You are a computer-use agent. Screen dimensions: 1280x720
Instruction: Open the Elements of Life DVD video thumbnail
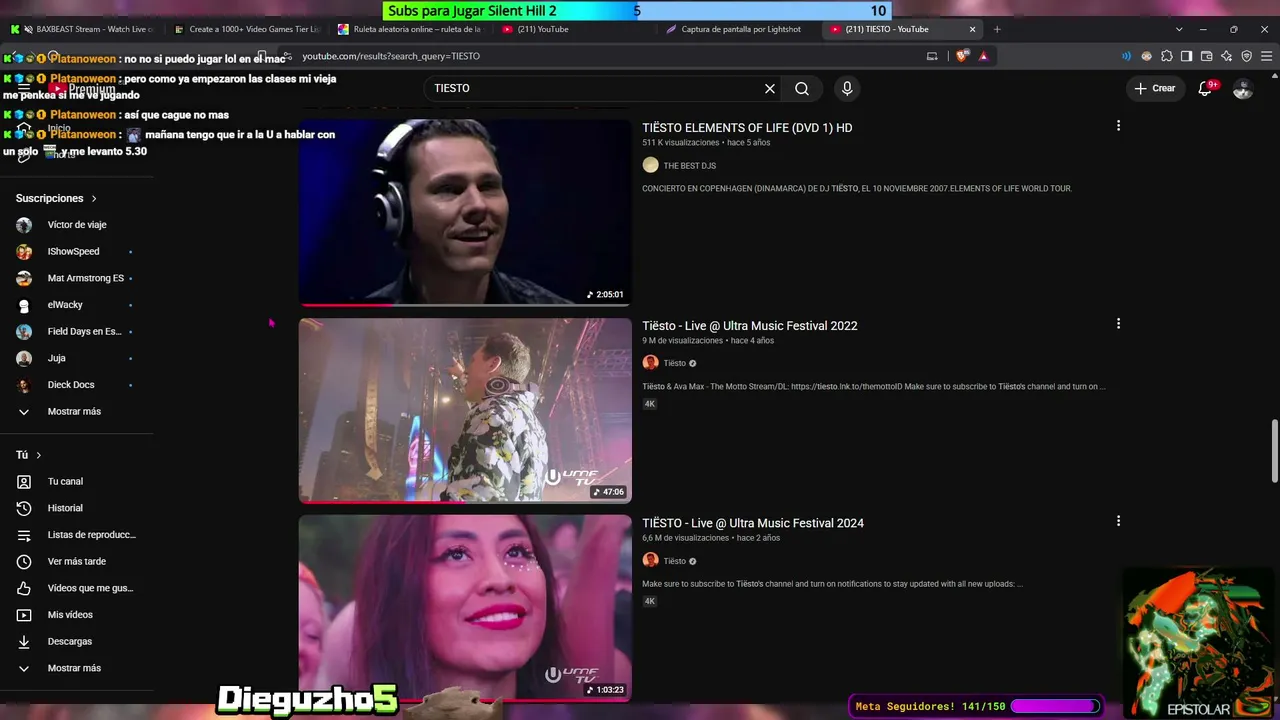[465, 212]
